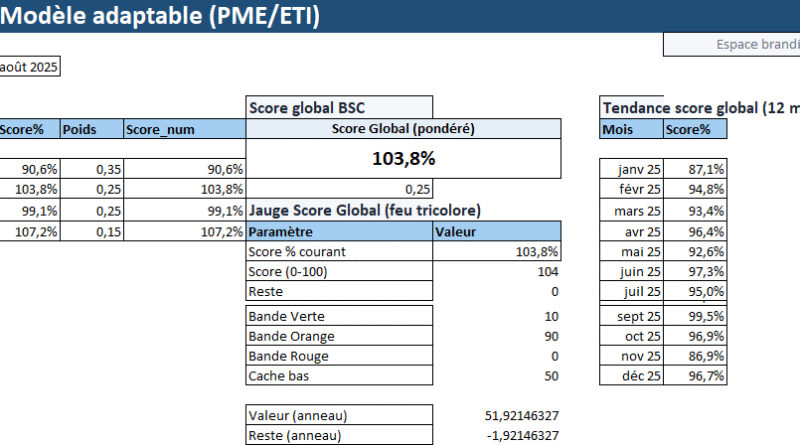Select the 'août 2025' date cell
The image size is (800, 445).
click(30, 67)
